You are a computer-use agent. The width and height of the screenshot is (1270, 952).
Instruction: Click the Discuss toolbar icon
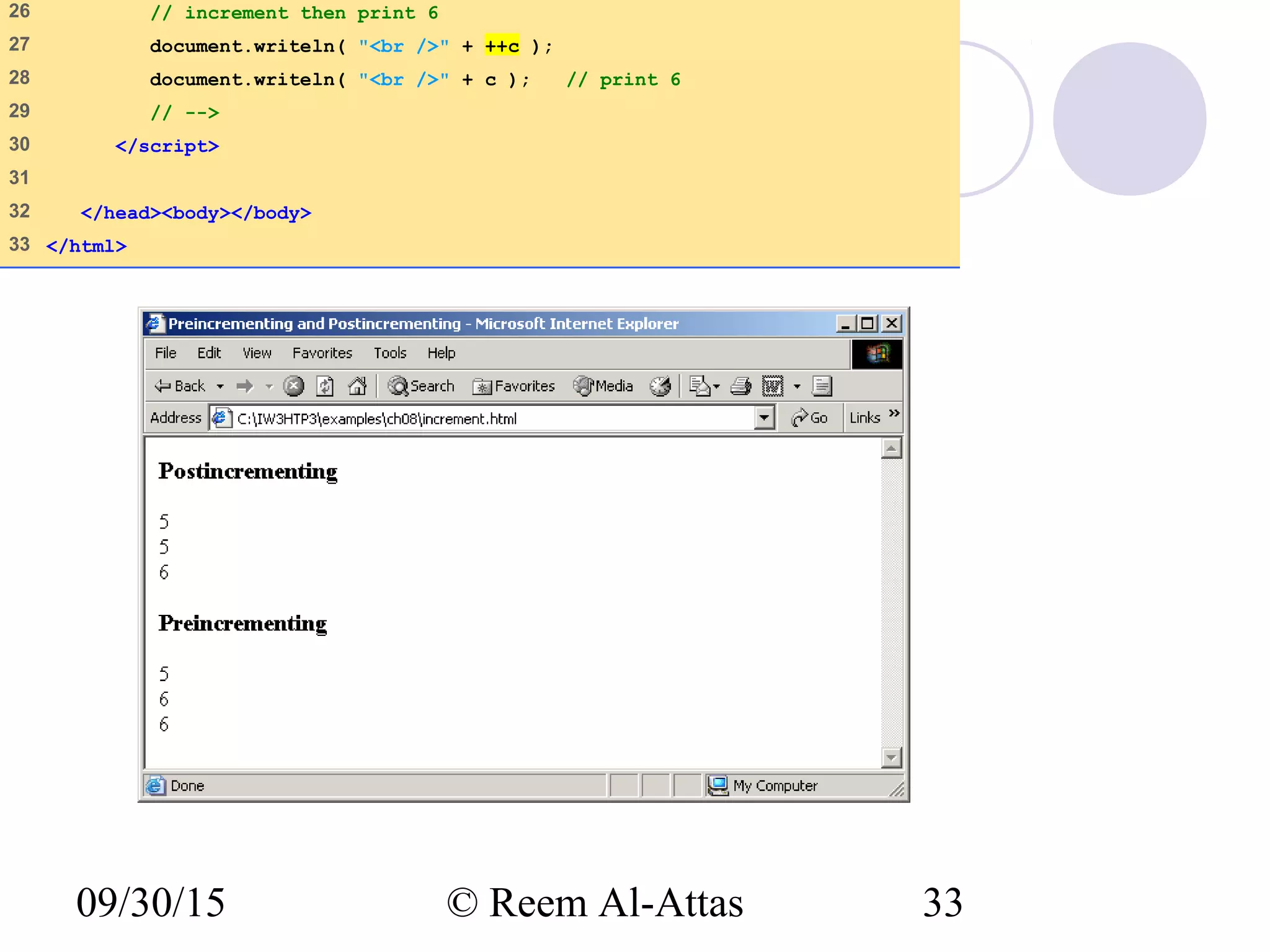tap(822, 386)
